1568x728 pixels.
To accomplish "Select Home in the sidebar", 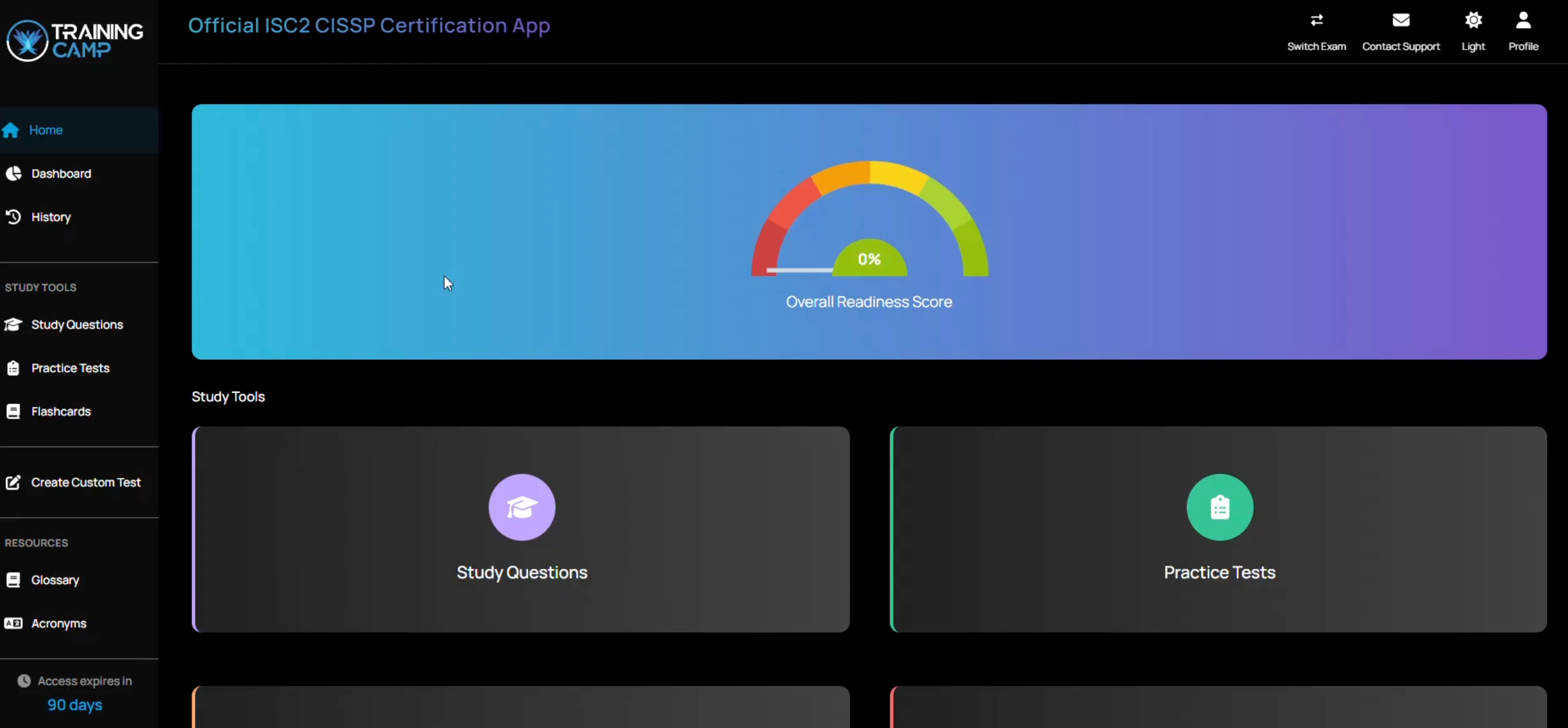I will tap(45, 130).
